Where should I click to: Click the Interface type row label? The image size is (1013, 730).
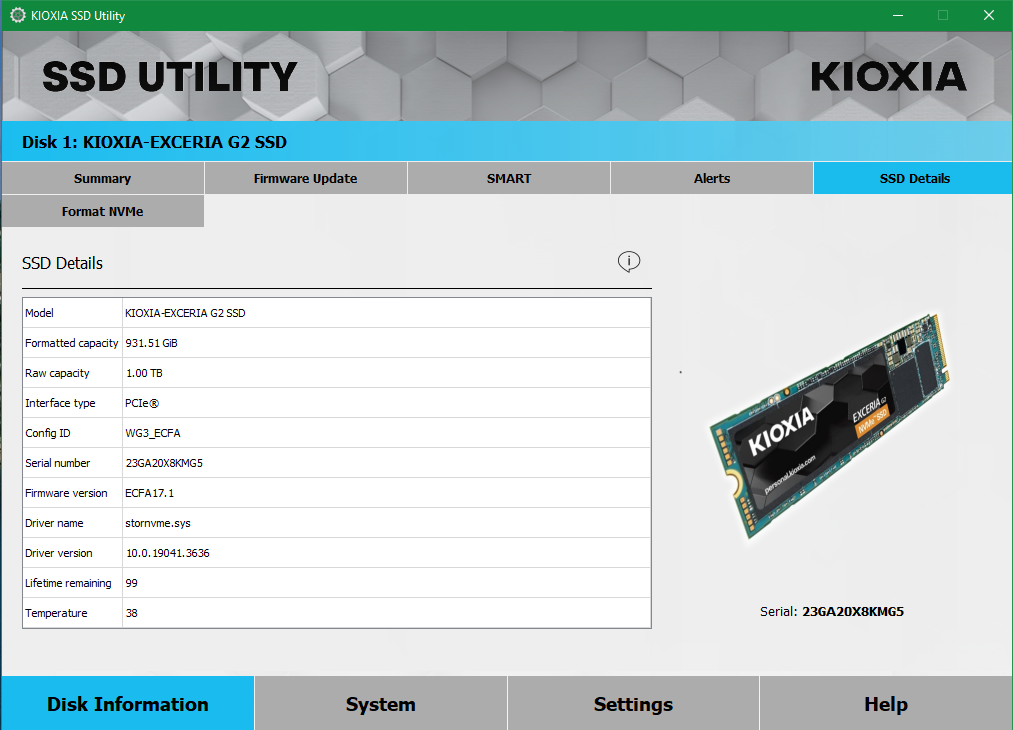click(60, 403)
